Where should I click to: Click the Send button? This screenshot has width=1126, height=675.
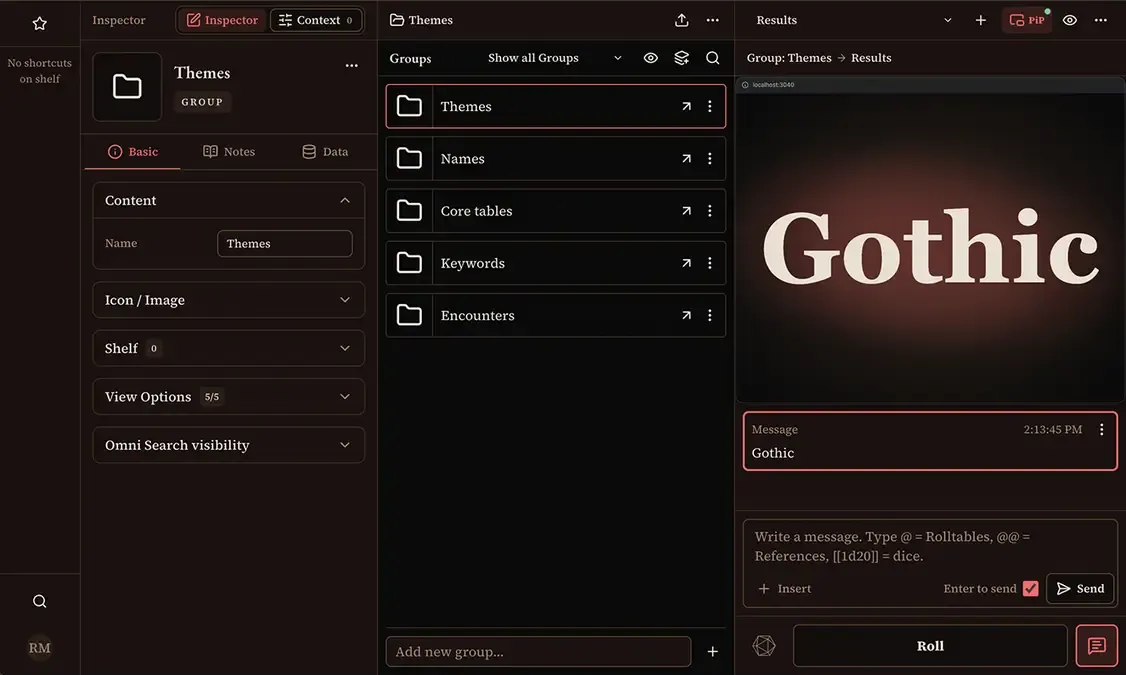click(1080, 588)
